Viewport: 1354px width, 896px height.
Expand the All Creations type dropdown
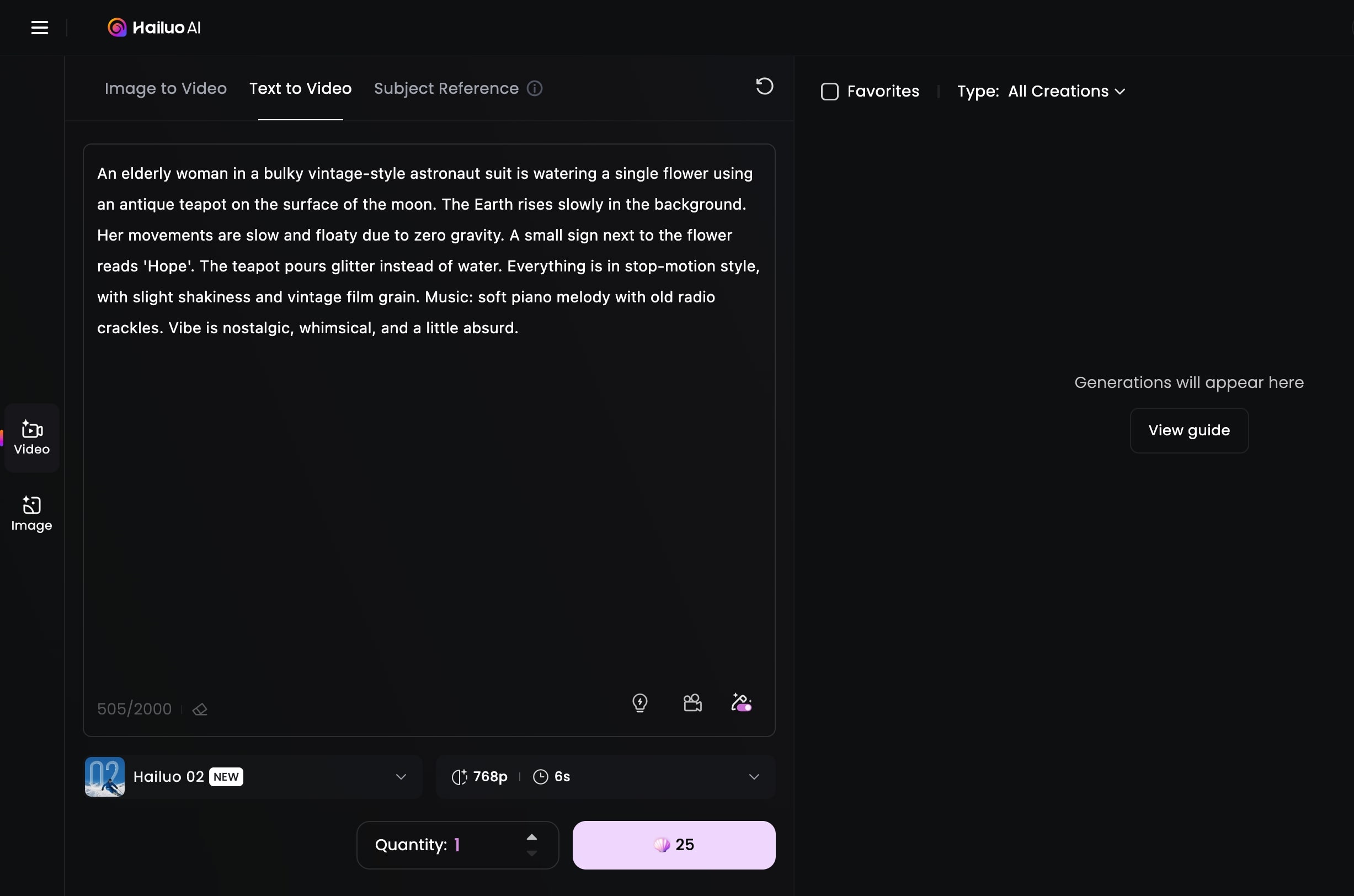pos(1066,92)
